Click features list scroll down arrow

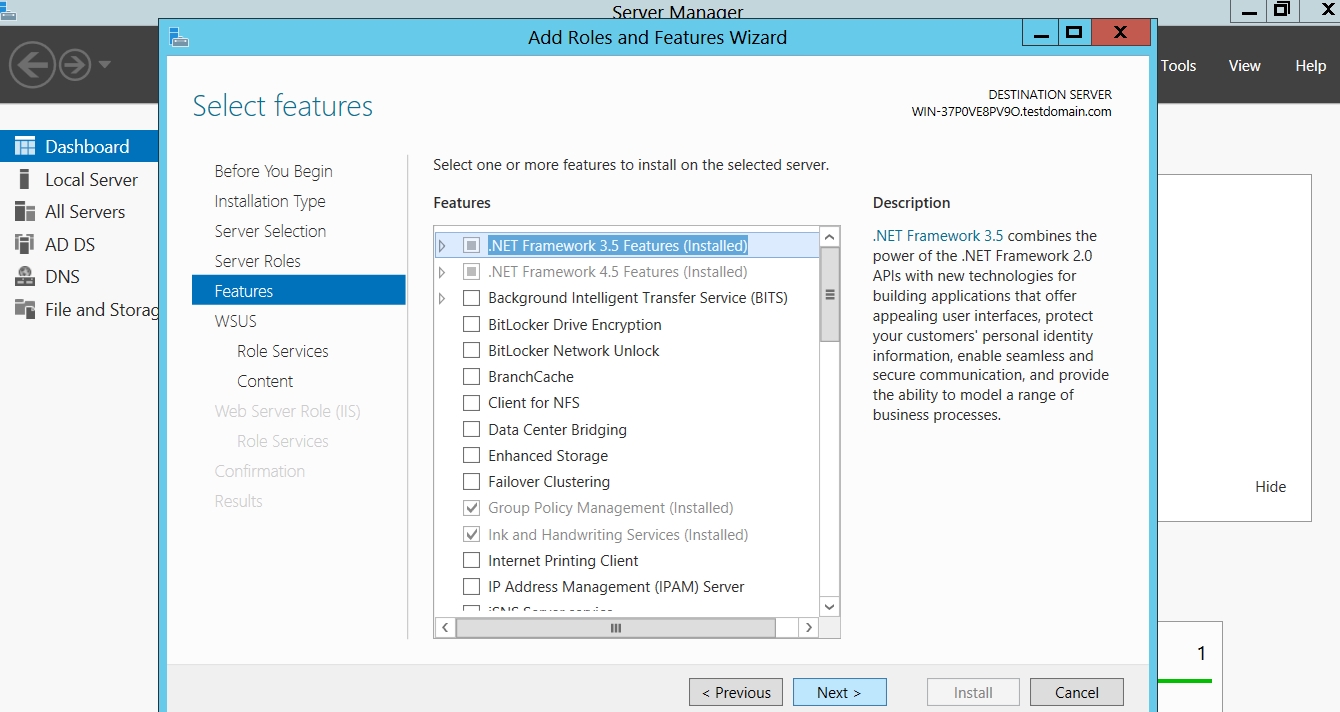pos(829,606)
